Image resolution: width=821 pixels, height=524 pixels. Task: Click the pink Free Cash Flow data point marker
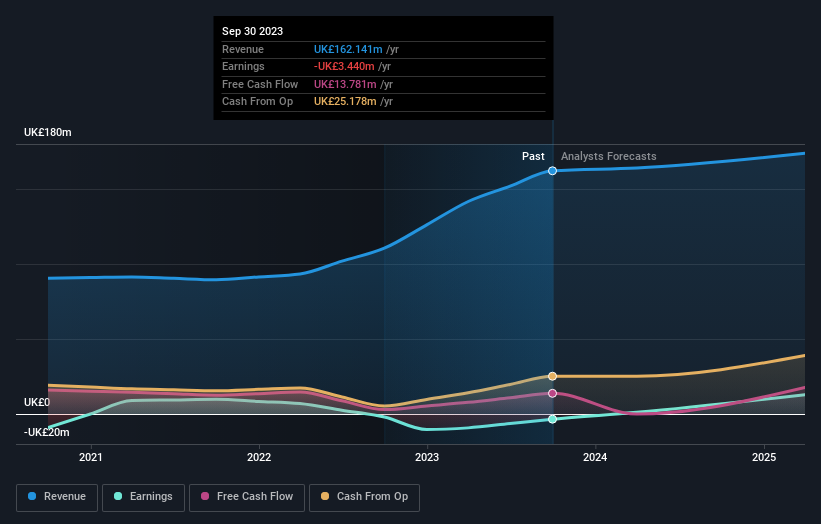pyautogui.click(x=552, y=394)
